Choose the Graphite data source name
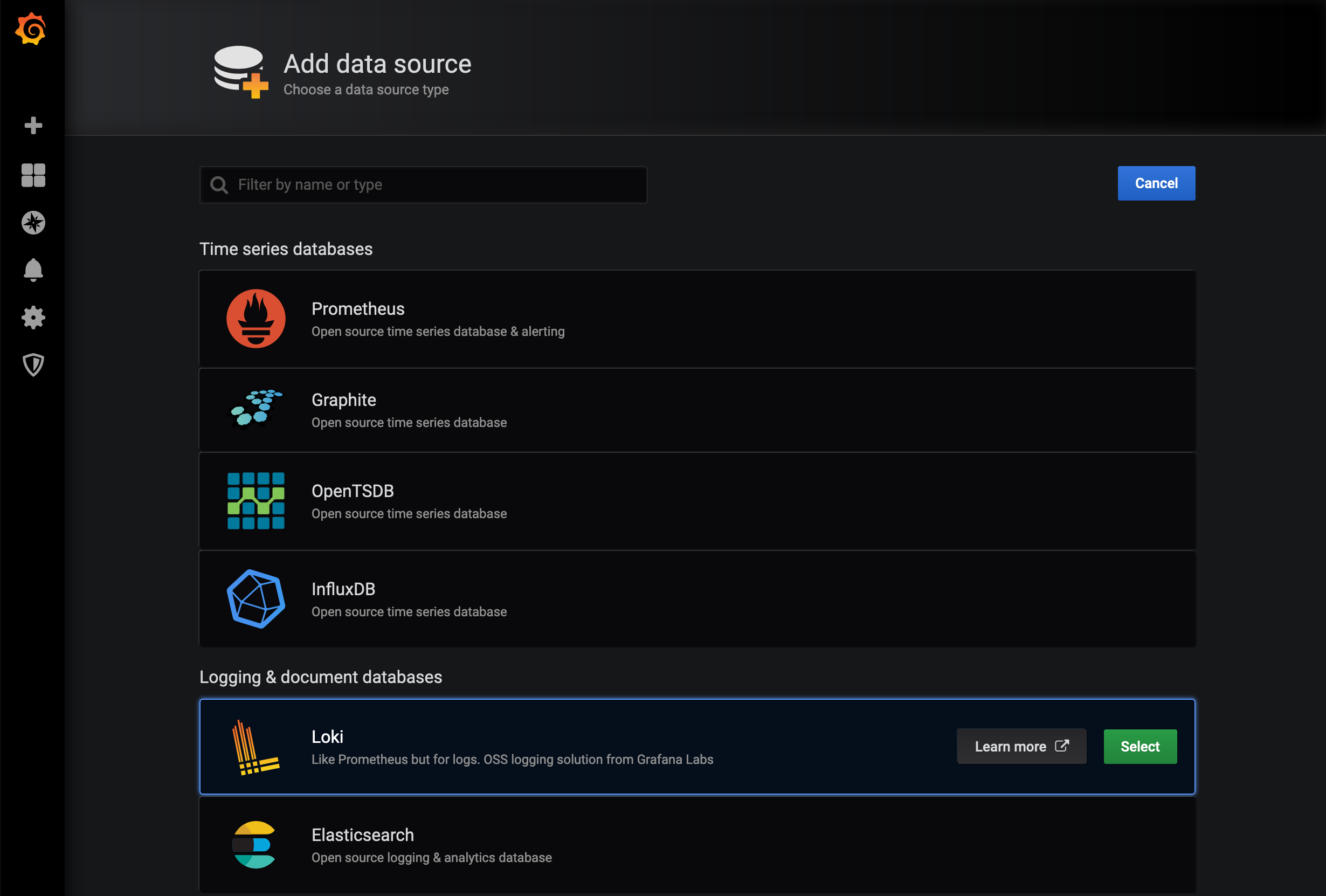1326x896 pixels. (343, 400)
